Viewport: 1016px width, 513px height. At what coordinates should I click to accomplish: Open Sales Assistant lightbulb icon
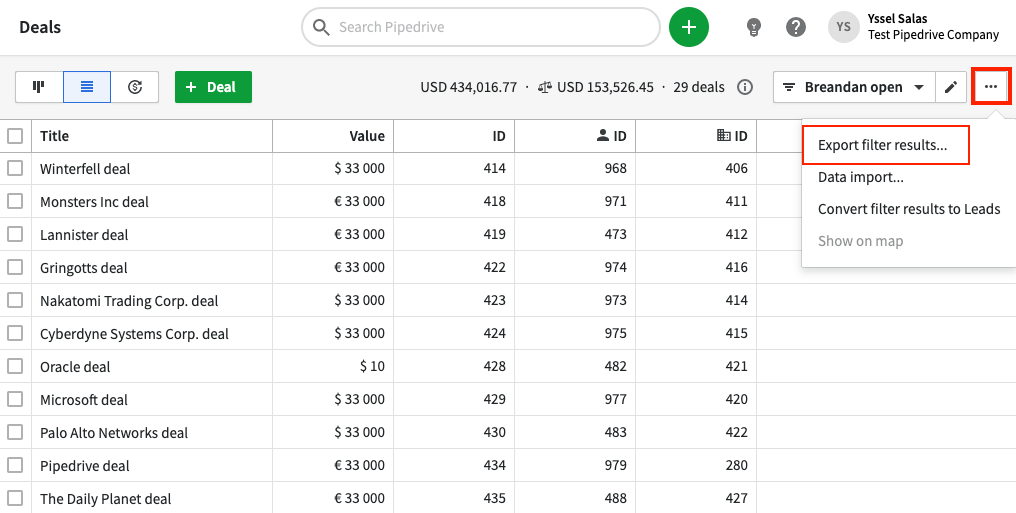pyautogui.click(x=753, y=27)
